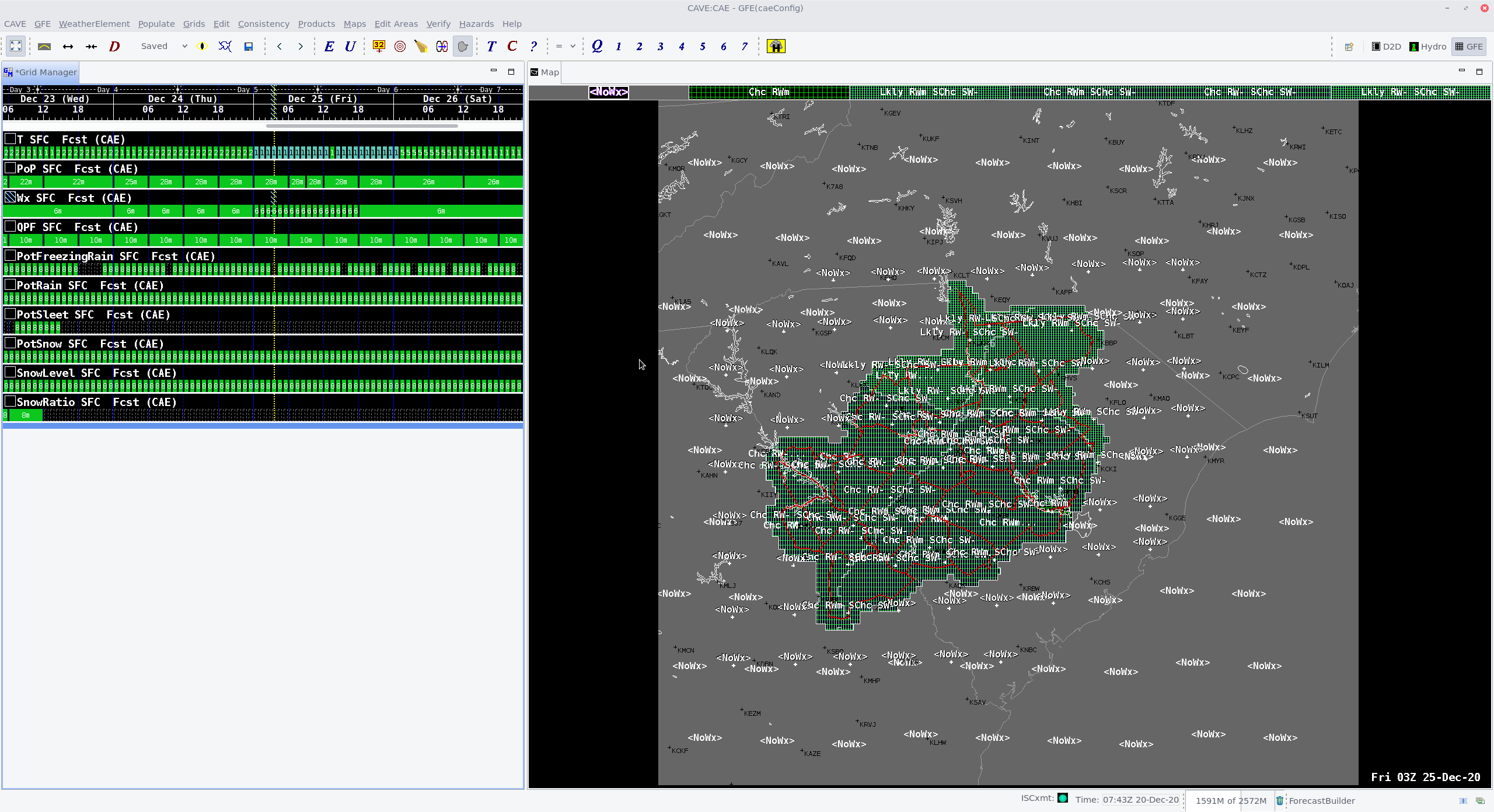Click the blue T toolbar icon
This screenshot has height=812, width=1494.
pos(491,46)
